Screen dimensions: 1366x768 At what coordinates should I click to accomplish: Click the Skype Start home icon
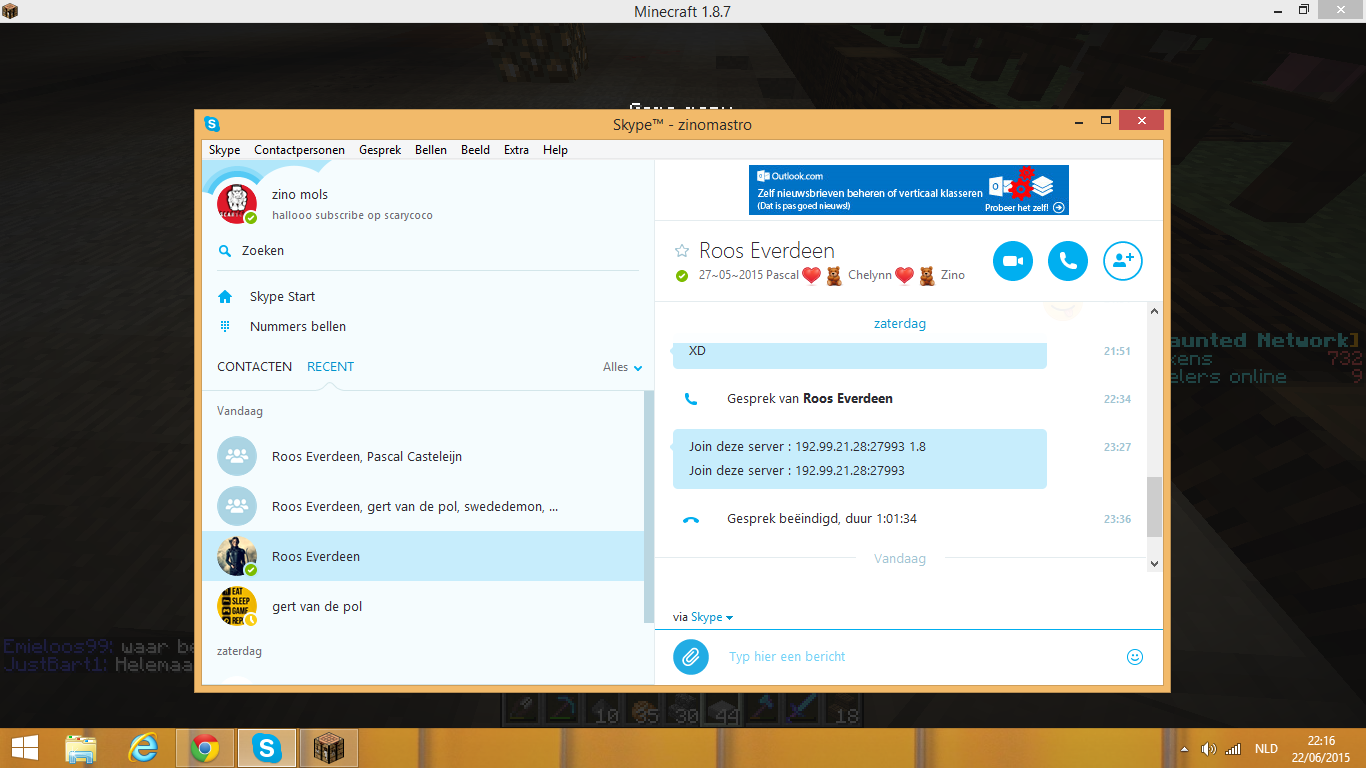coord(225,297)
